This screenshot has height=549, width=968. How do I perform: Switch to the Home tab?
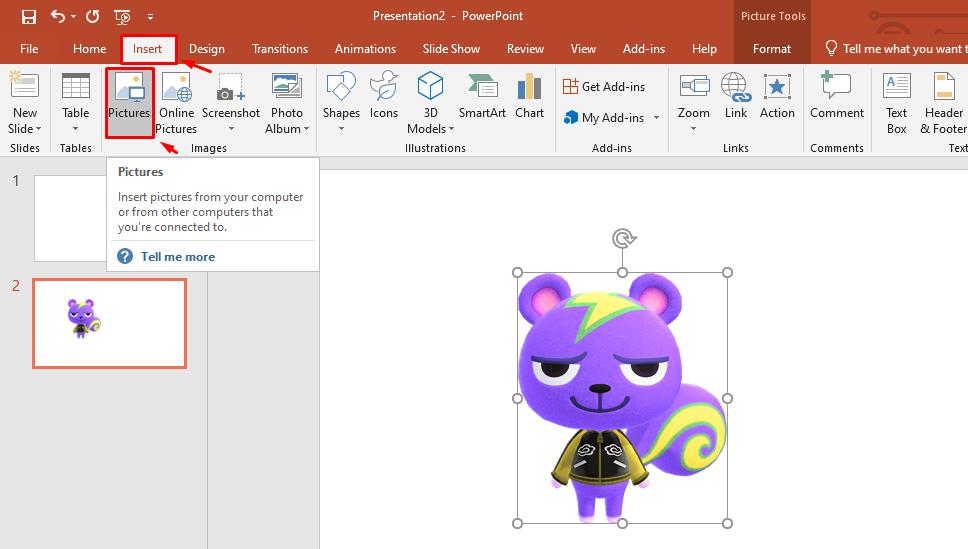[x=90, y=49]
